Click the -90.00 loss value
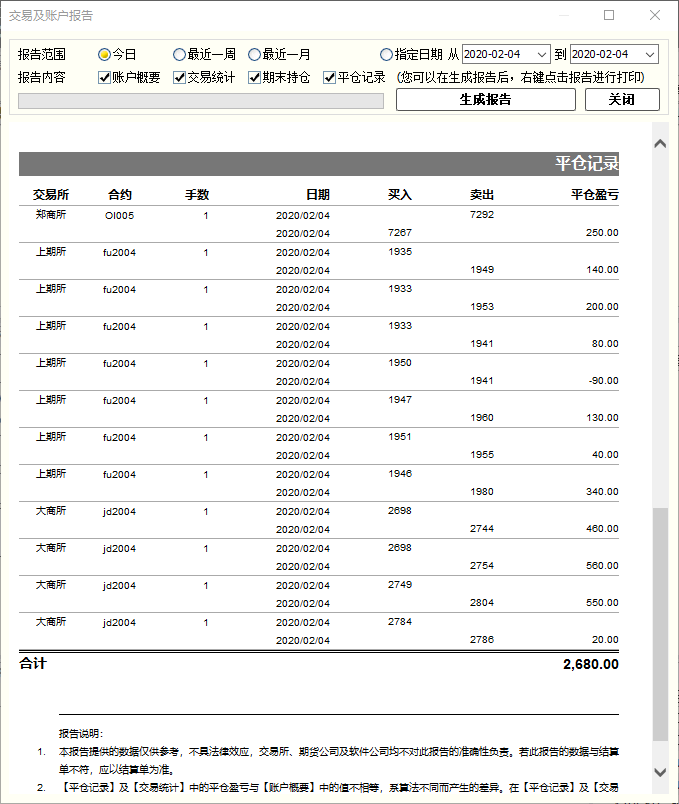The width and height of the screenshot is (679, 804). tap(604, 380)
